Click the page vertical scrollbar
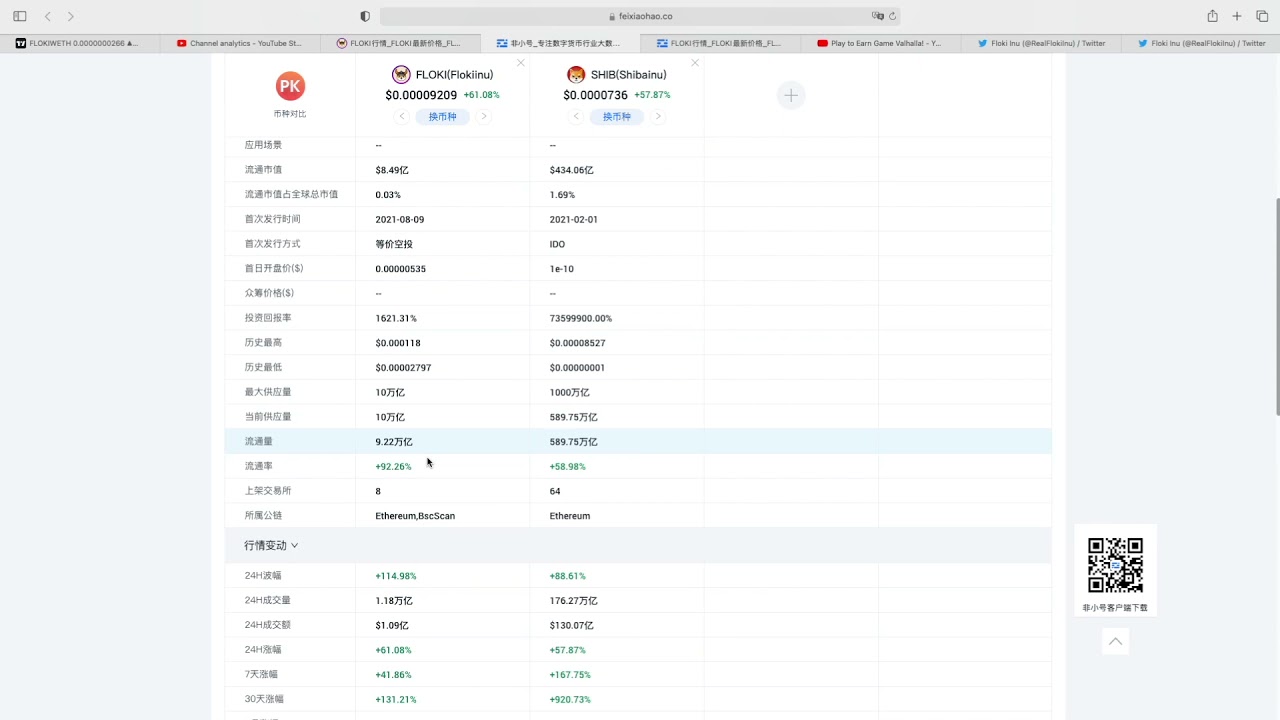This screenshot has width=1280, height=720. (1276, 306)
